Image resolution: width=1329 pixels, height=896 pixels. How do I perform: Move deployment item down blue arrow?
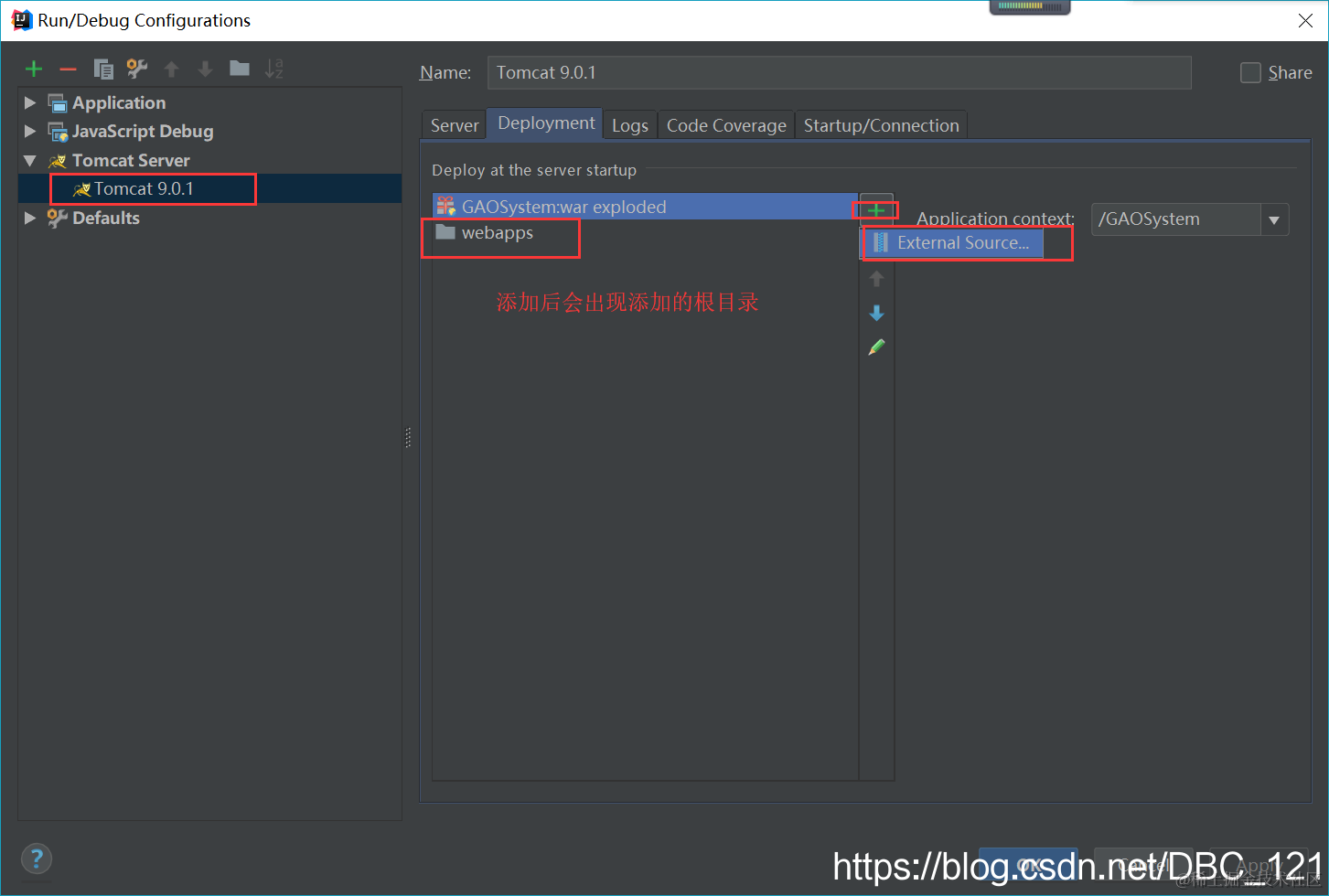click(x=876, y=314)
